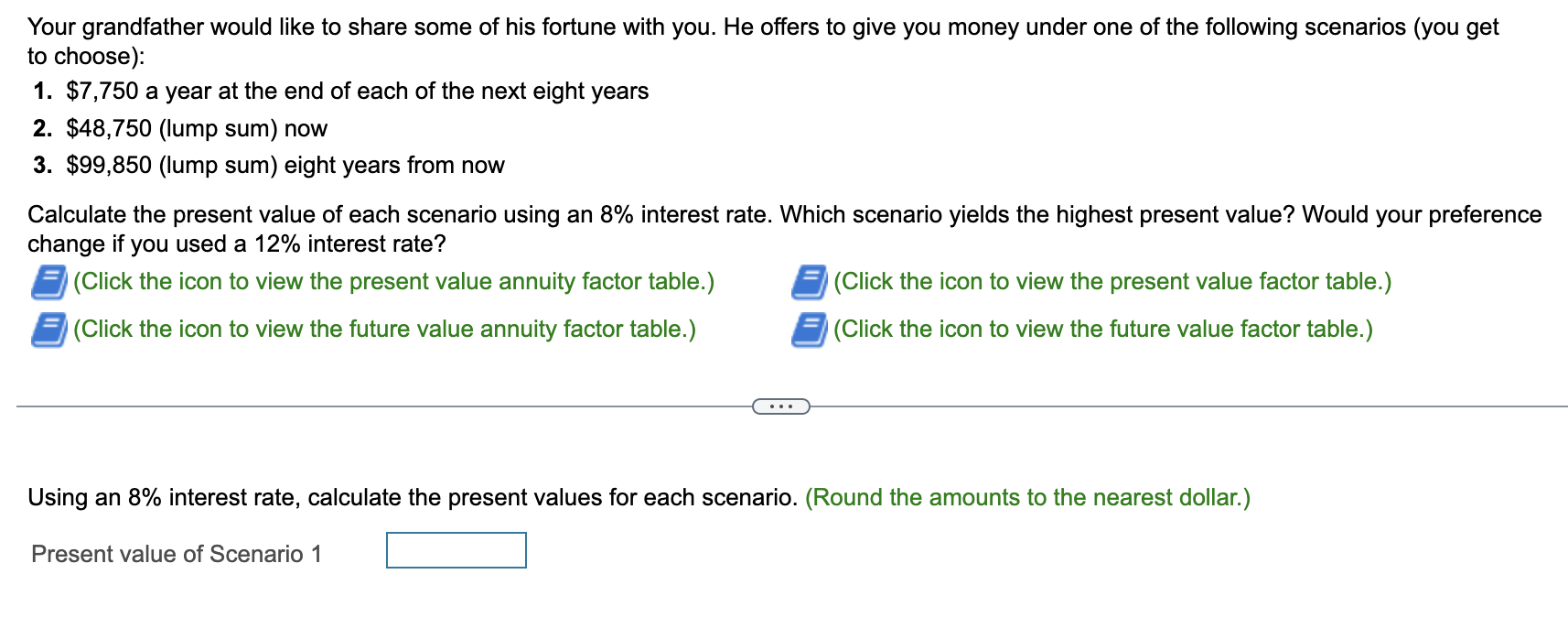Screen dimensions: 1568x639
Task: Click the blue book icon beside FV factor link
Action: click(811, 329)
